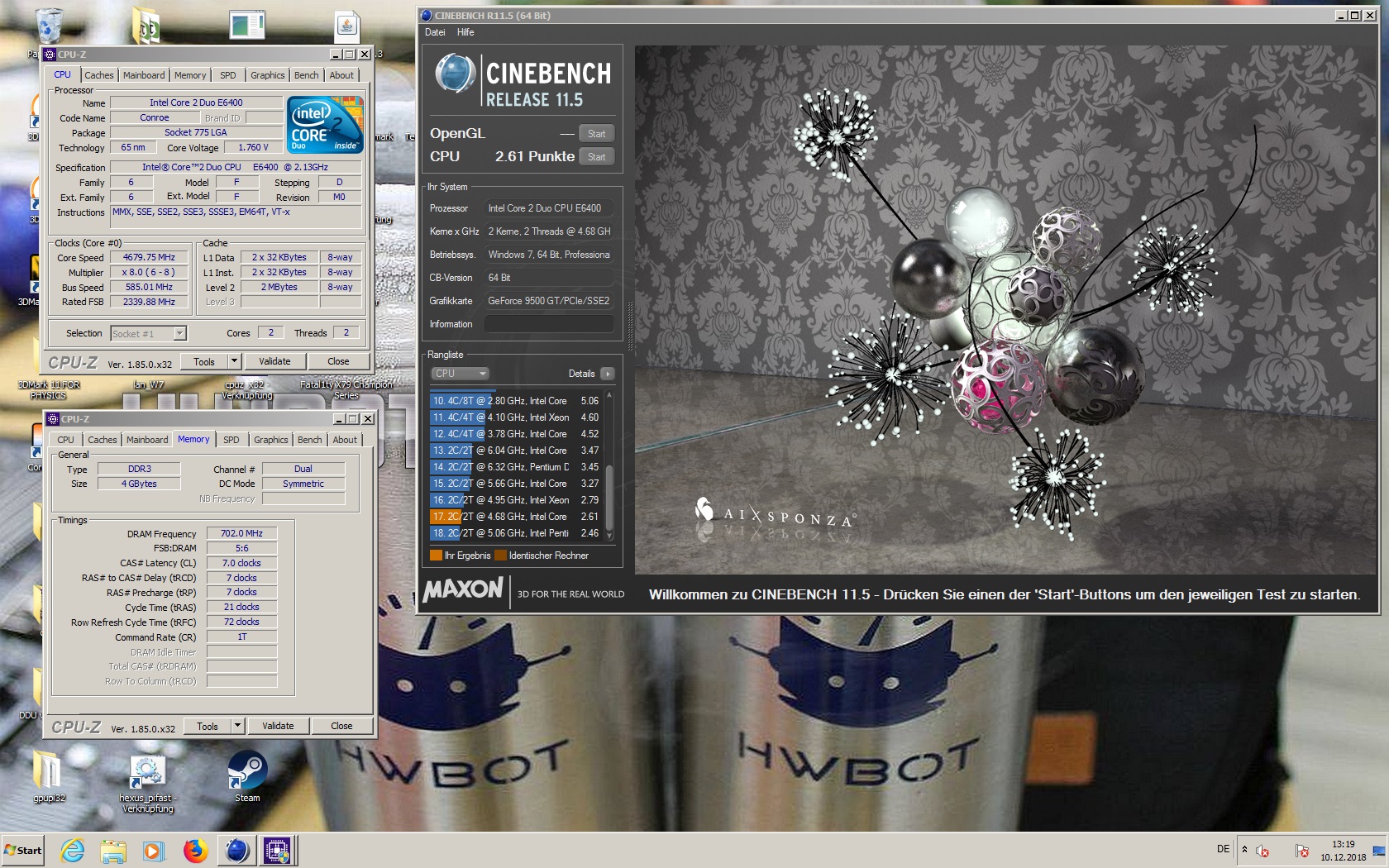Click the 702.0 MHz DRAM Frequency value
The height and width of the screenshot is (868, 1389).
(241, 533)
